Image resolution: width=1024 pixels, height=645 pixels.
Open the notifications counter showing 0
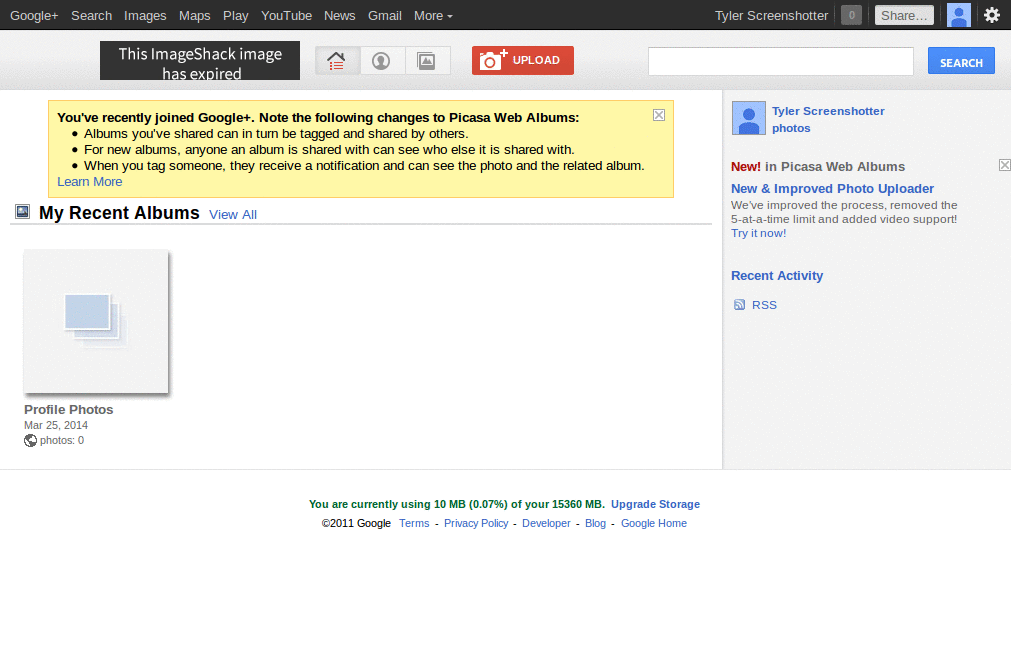[852, 15]
